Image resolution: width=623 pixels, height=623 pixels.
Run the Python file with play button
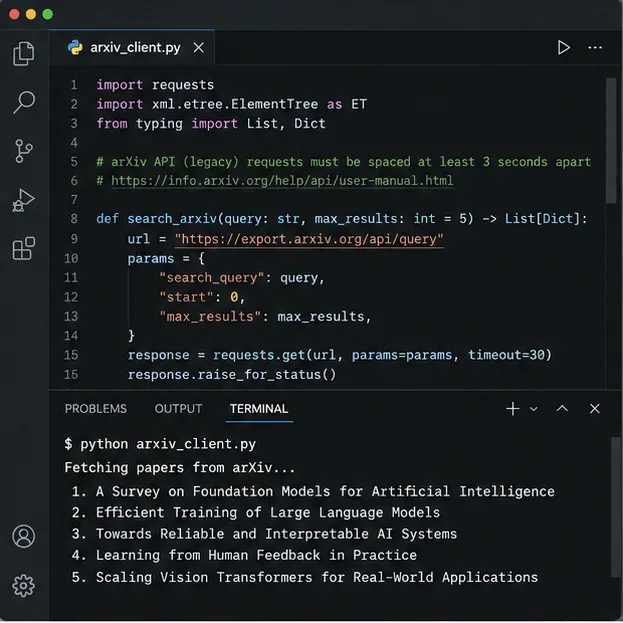(563, 47)
